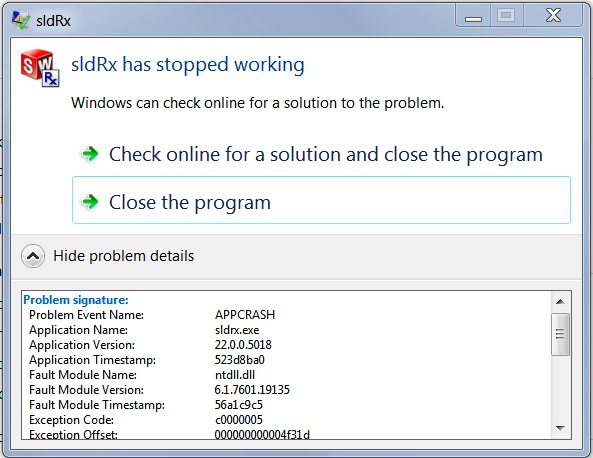Viewport: 593px width, 458px height.
Task: Select timestamp value 56a1c9c5
Action: [x=238, y=405]
